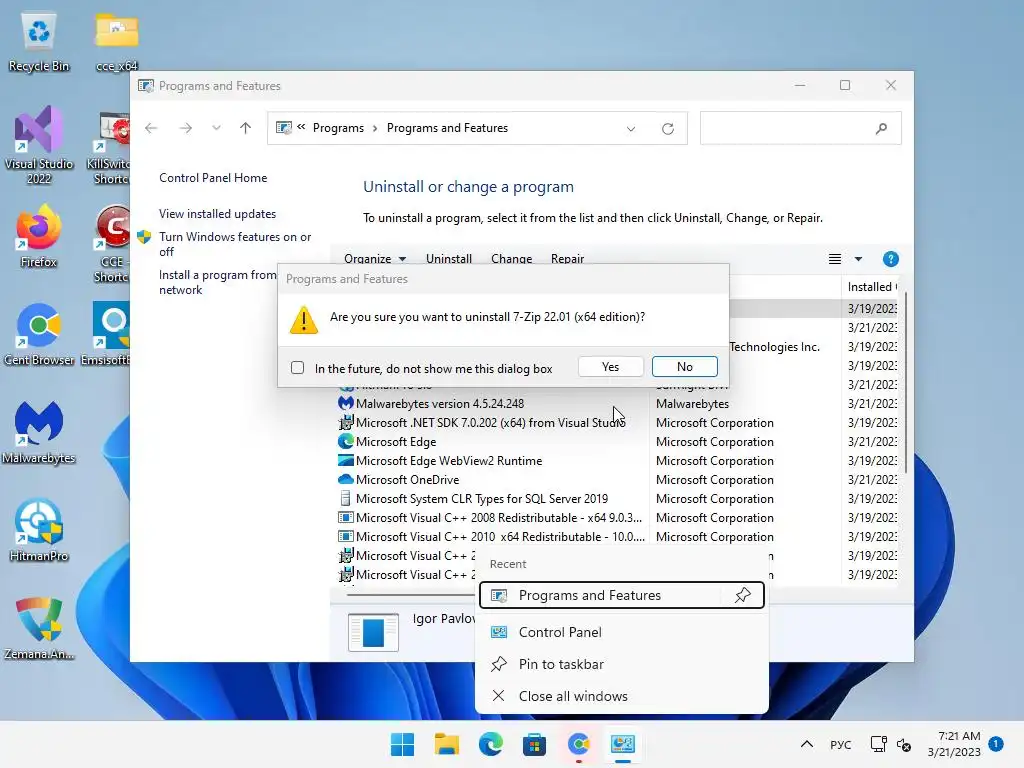Open the notification badge in the tray
Image resolution: width=1024 pixels, height=768 pixels.
996,743
